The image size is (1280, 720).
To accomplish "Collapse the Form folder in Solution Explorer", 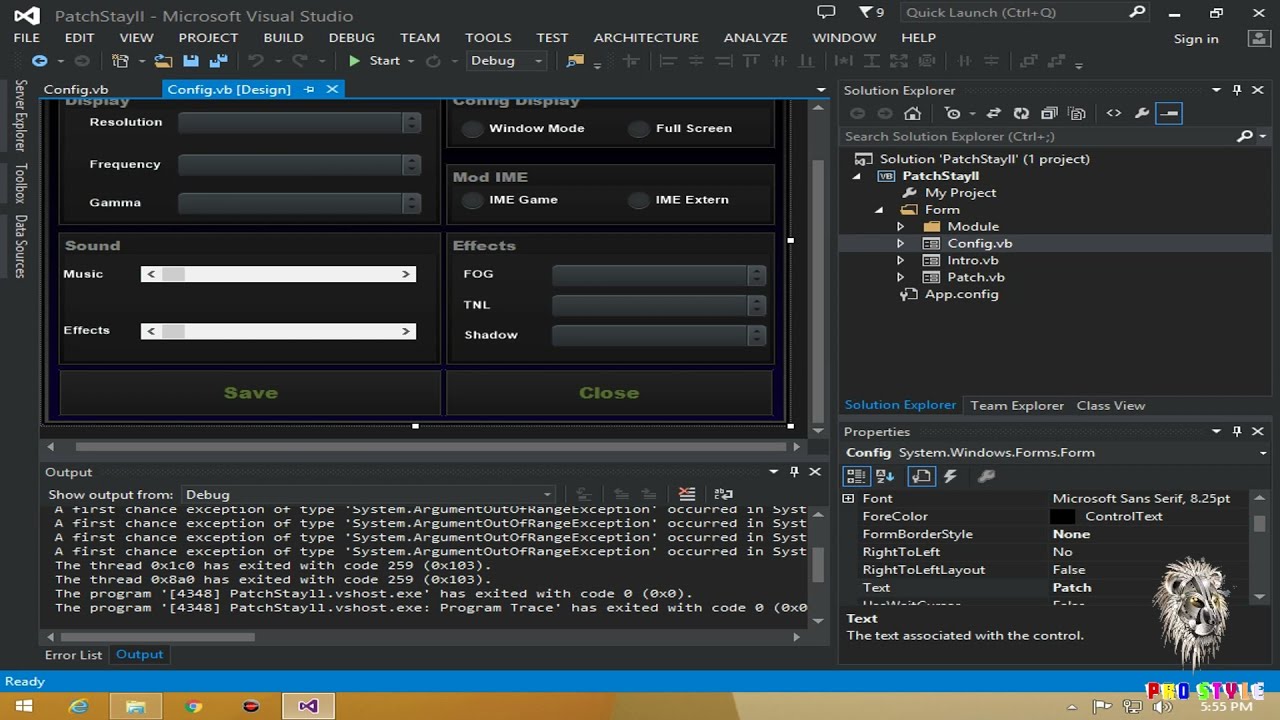I will [x=879, y=210].
